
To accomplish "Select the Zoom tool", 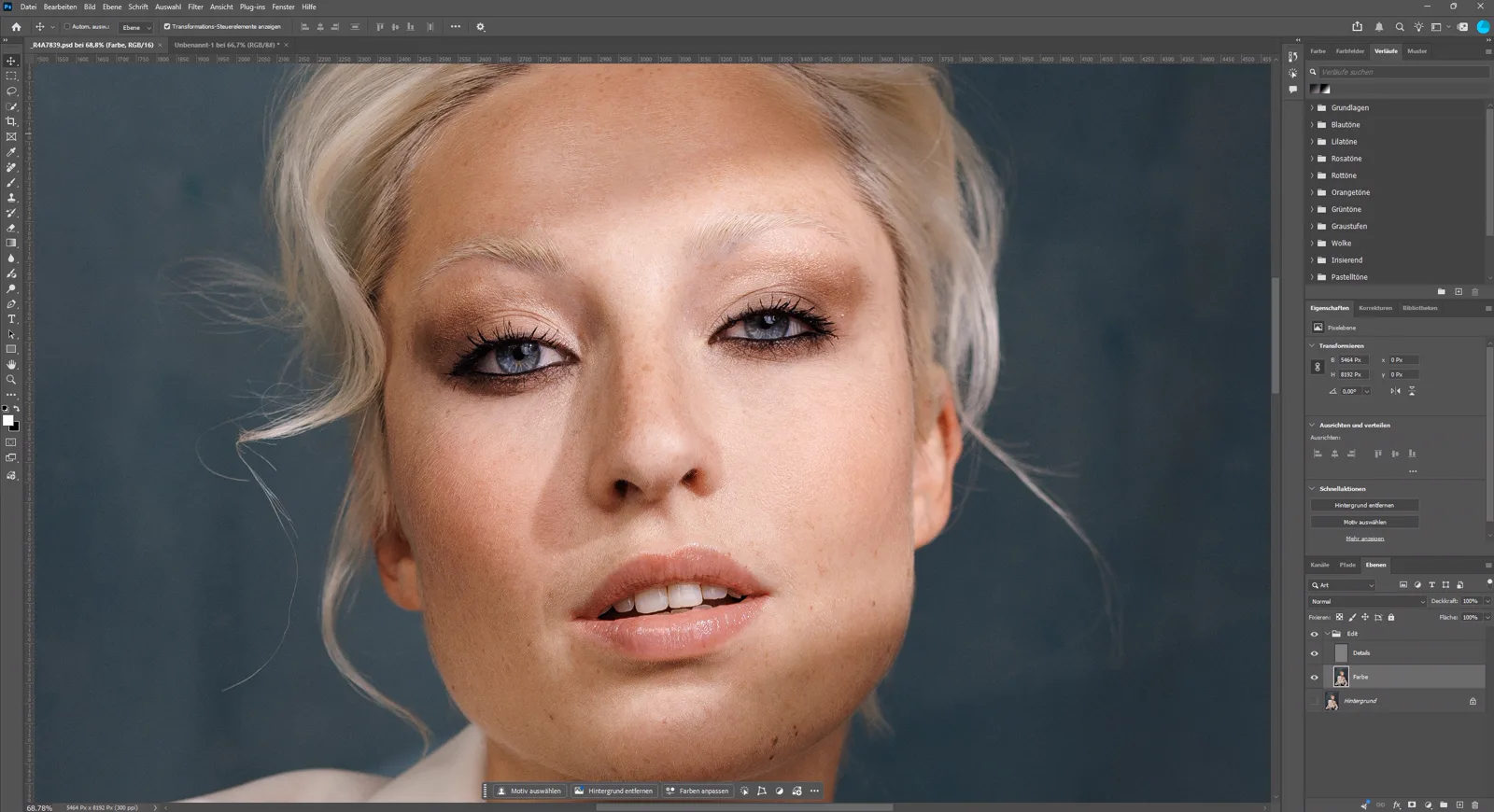I will [11, 380].
